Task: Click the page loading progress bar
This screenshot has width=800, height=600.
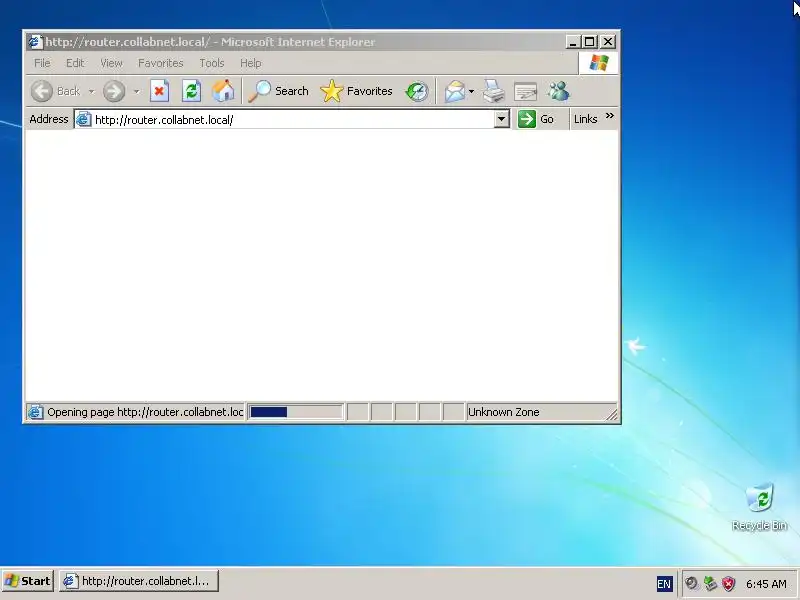Action: (295, 412)
